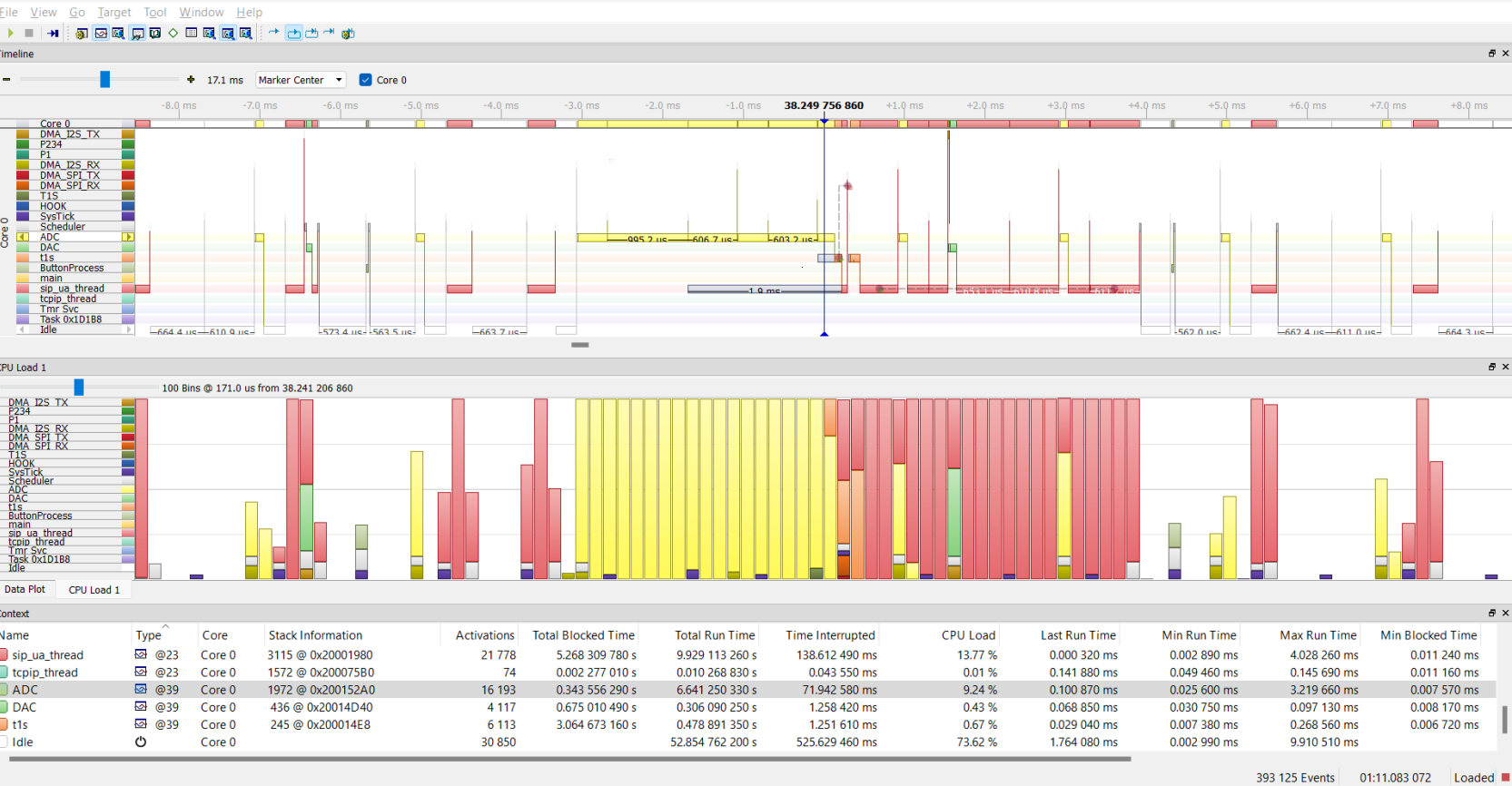Select the sip_ua_thread row in timeline list

(75, 289)
